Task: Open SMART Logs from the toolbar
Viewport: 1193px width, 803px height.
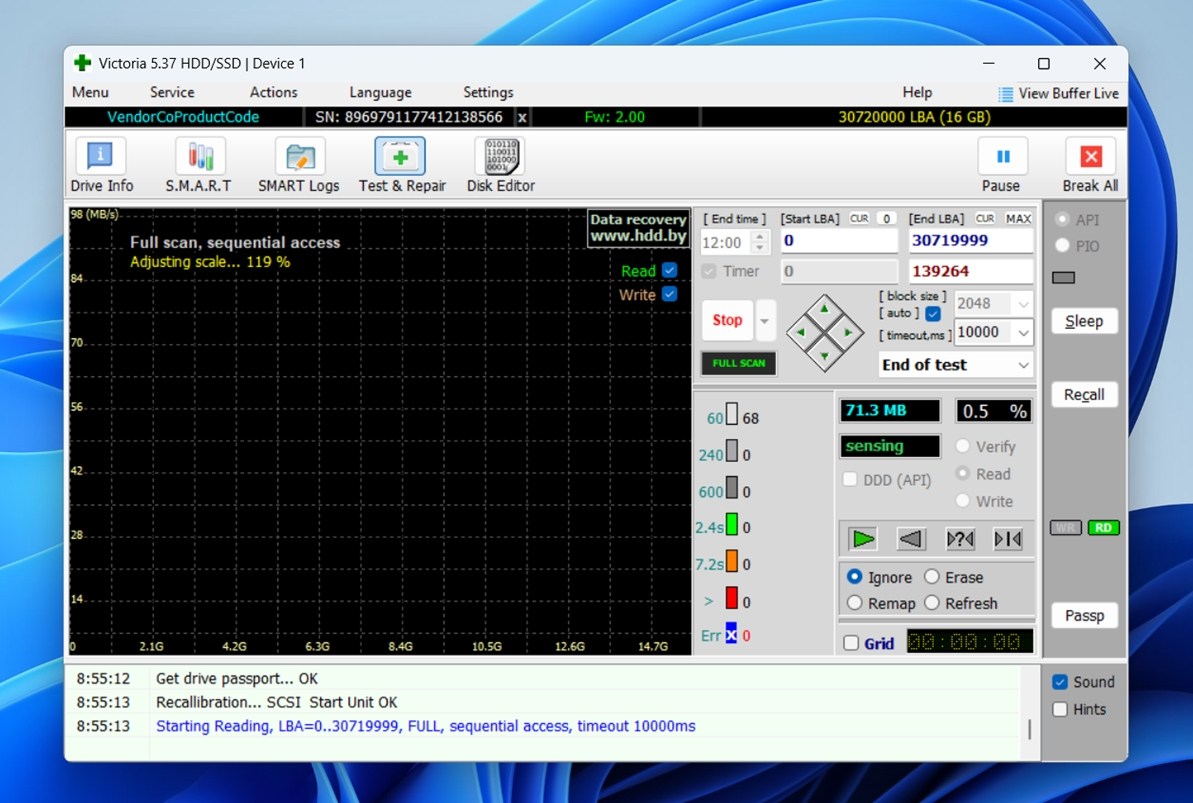Action: click(298, 159)
